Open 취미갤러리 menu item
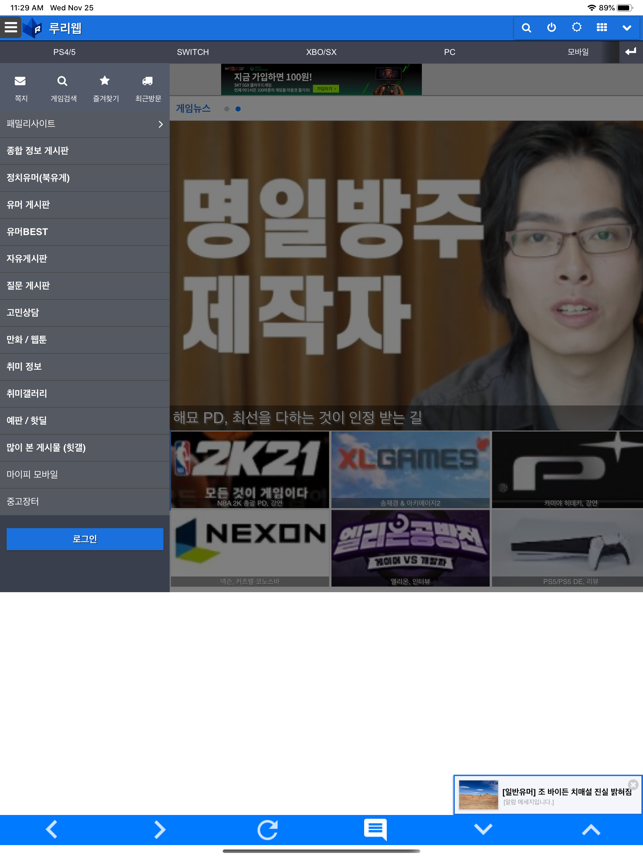This screenshot has width=643, height=858. [85, 393]
